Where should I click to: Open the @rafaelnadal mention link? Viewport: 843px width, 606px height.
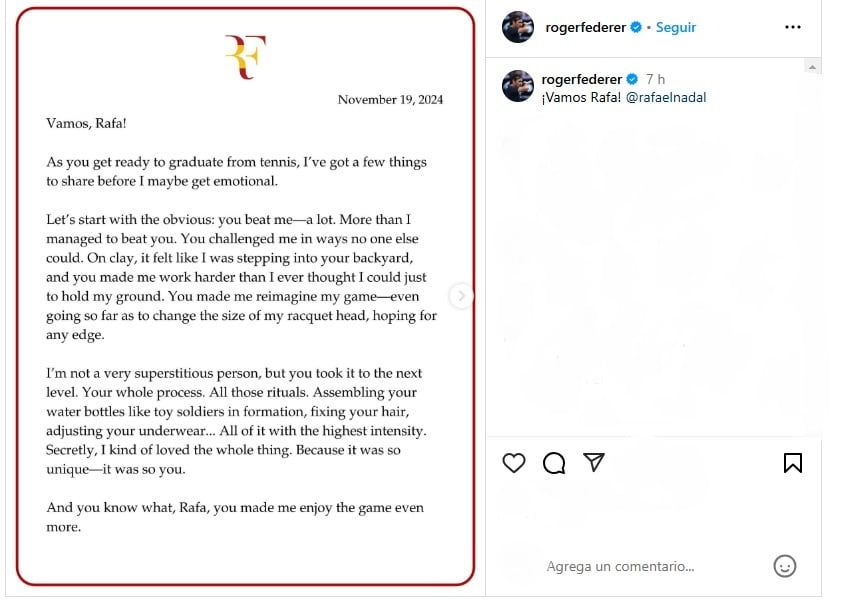tap(669, 97)
